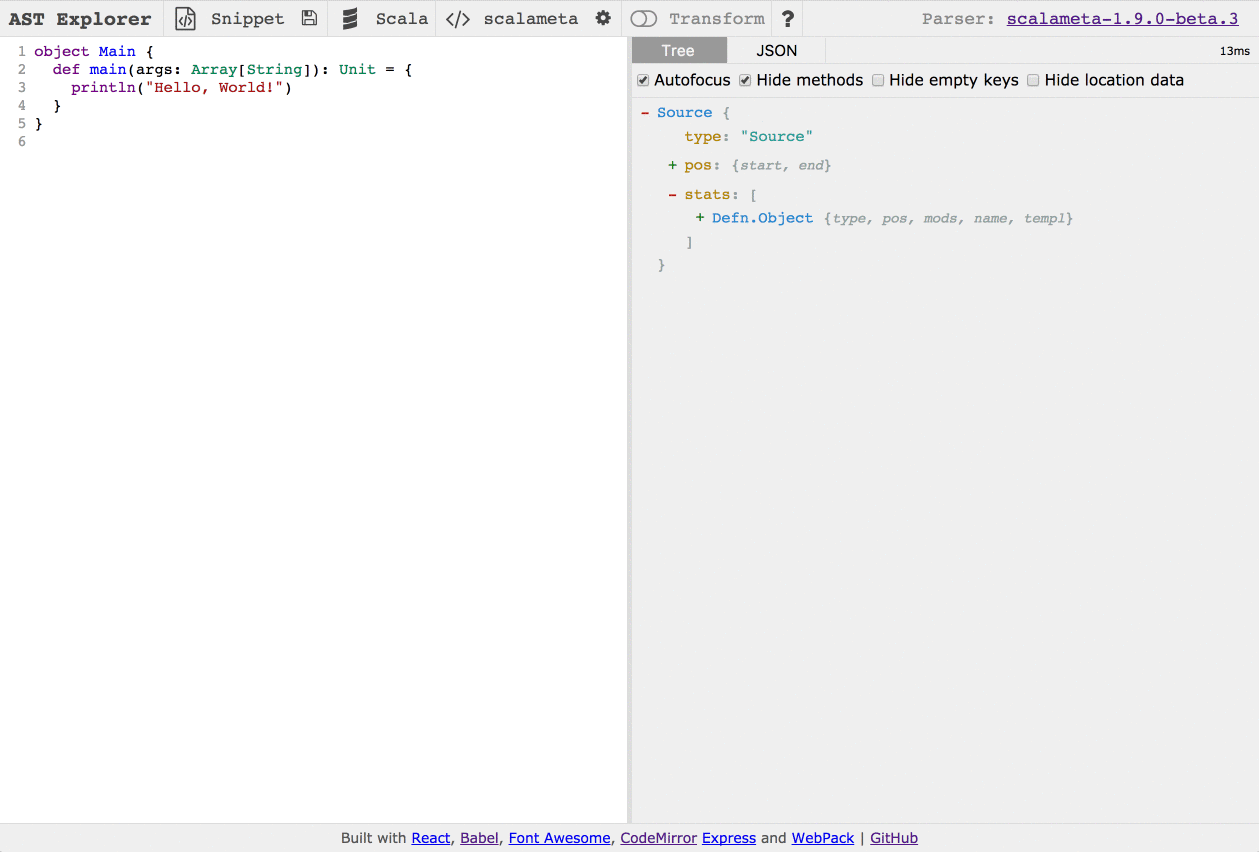Click the def main code line
The height and width of the screenshot is (852, 1259).
[x=233, y=69]
